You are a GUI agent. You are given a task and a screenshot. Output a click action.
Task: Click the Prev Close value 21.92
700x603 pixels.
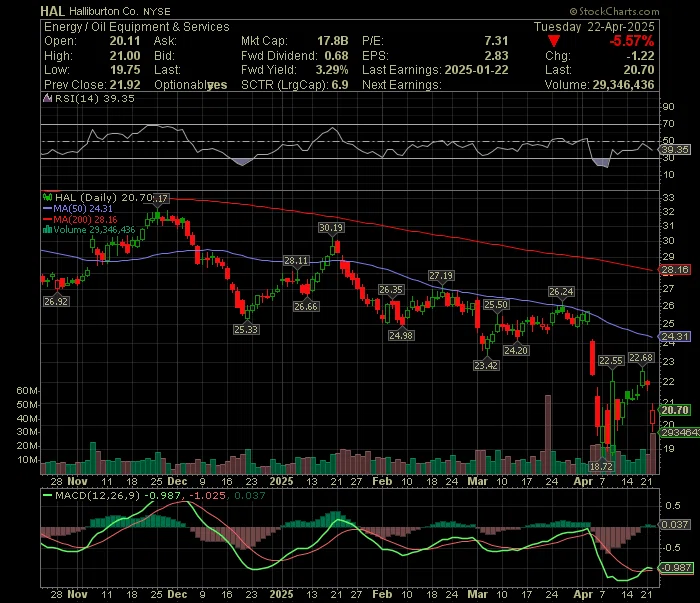click(125, 85)
